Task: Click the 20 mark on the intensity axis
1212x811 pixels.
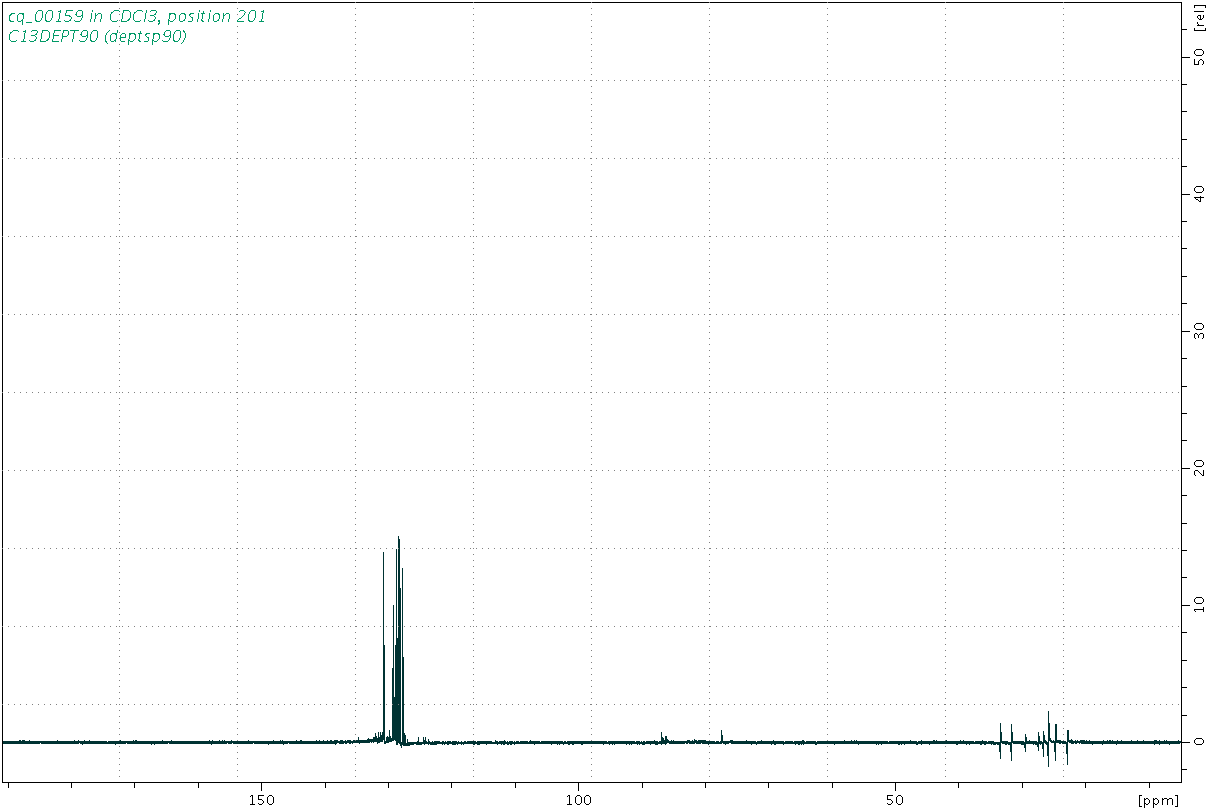Action: [1197, 468]
